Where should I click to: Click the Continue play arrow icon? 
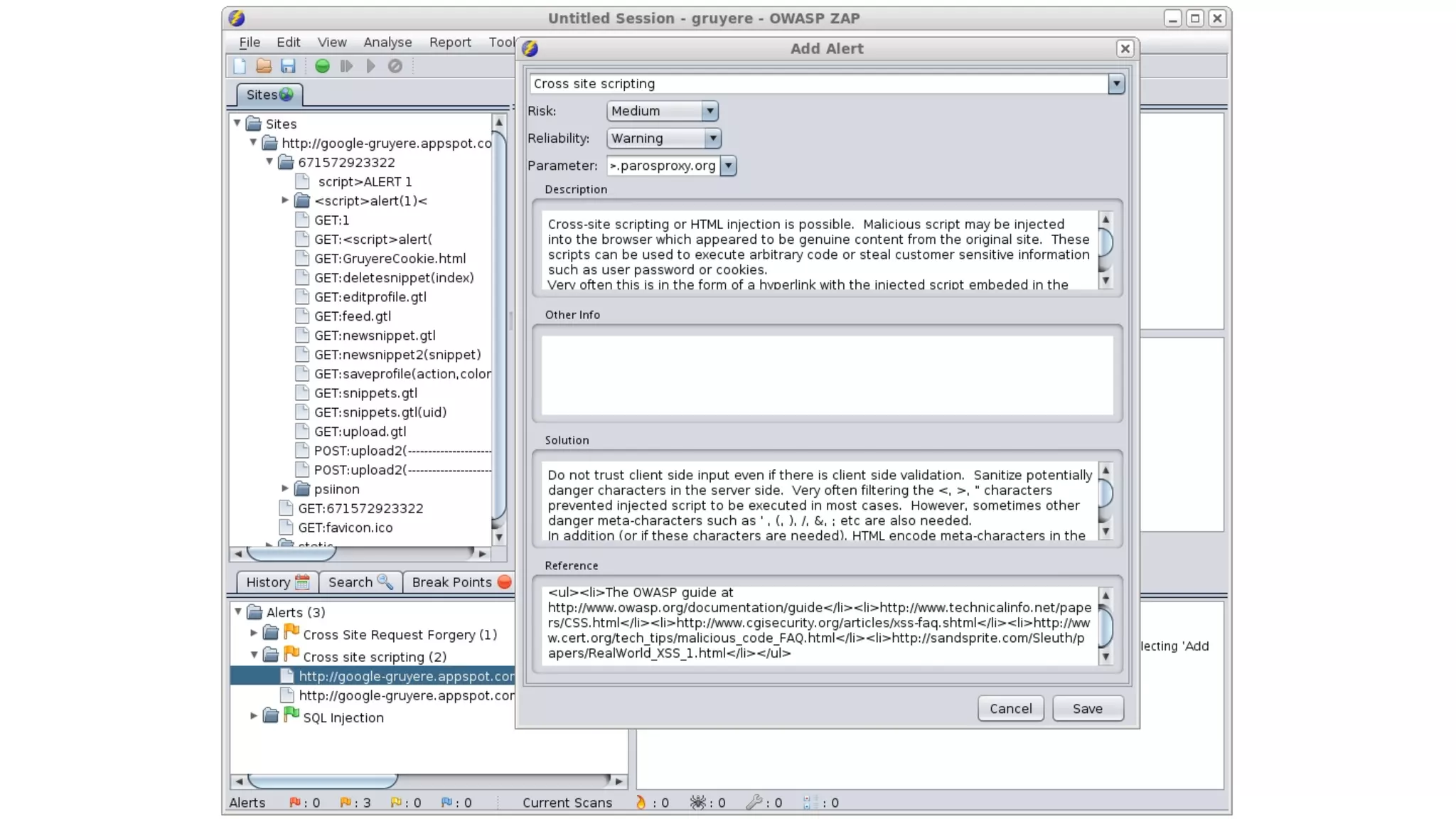point(370,66)
